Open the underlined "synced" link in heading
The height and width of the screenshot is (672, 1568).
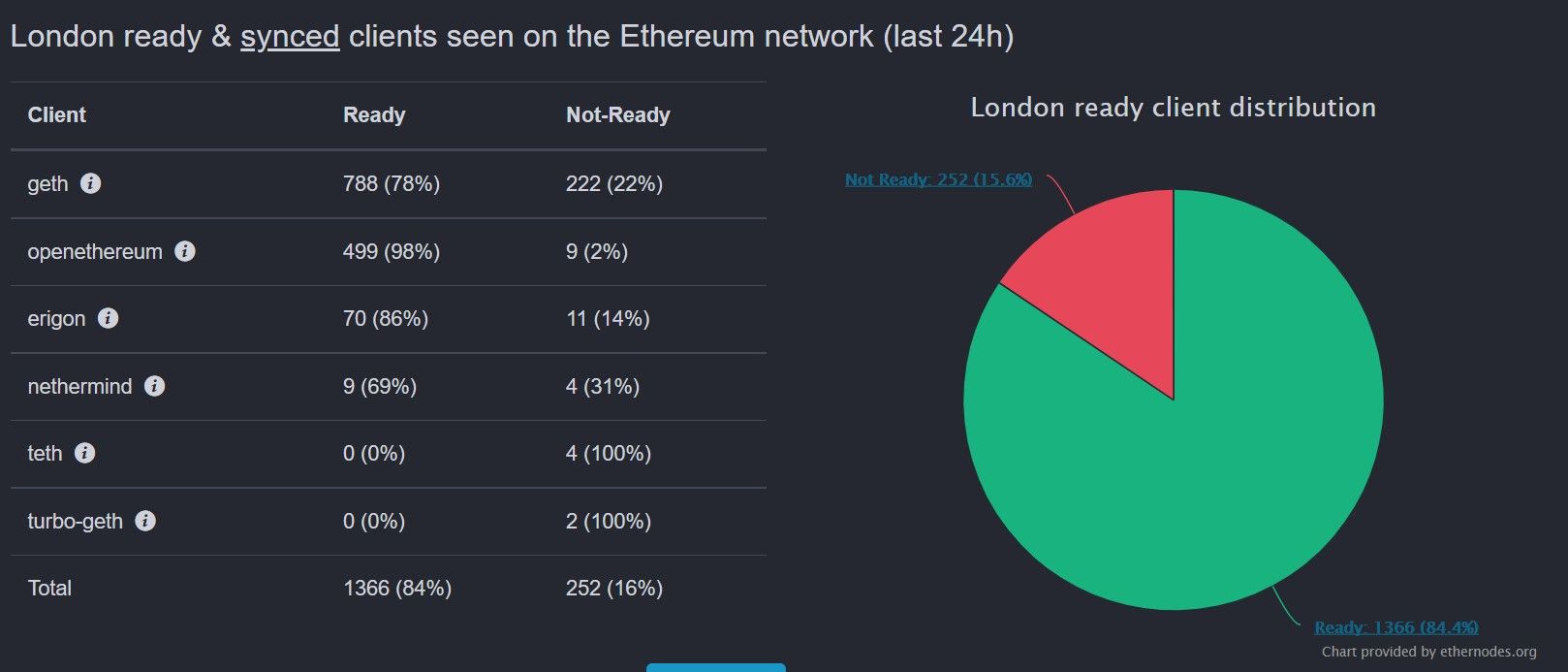pyautogui.click(x=290, y=37)
